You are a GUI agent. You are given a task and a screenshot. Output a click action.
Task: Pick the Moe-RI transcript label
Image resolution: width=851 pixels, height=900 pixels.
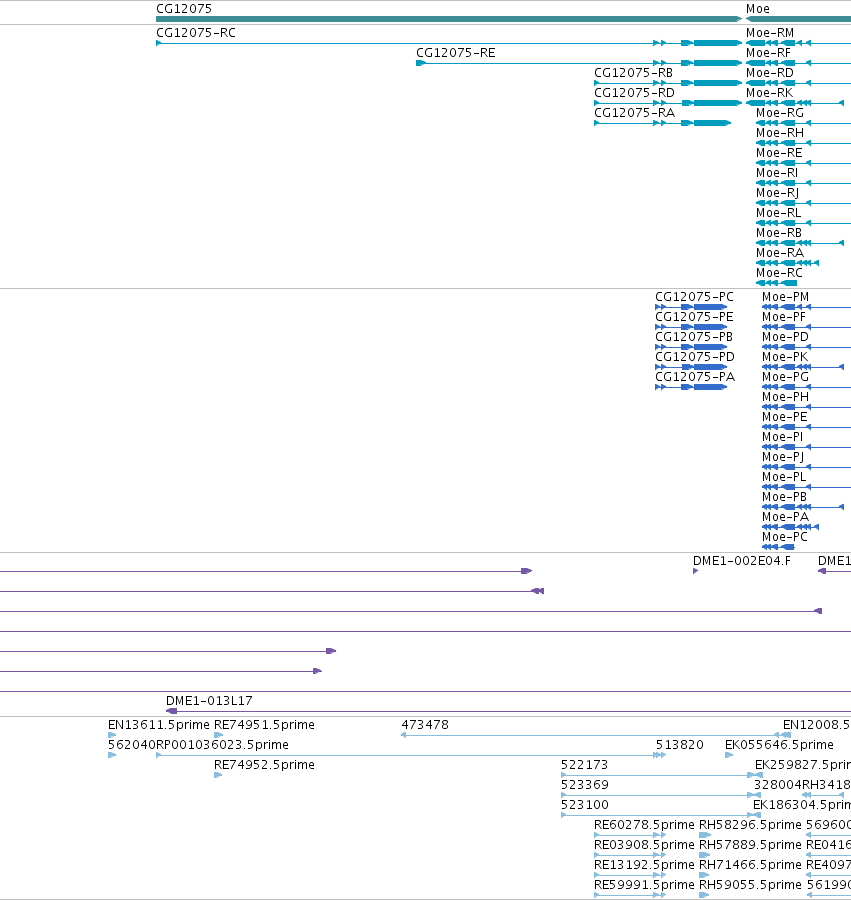point(777,173)
